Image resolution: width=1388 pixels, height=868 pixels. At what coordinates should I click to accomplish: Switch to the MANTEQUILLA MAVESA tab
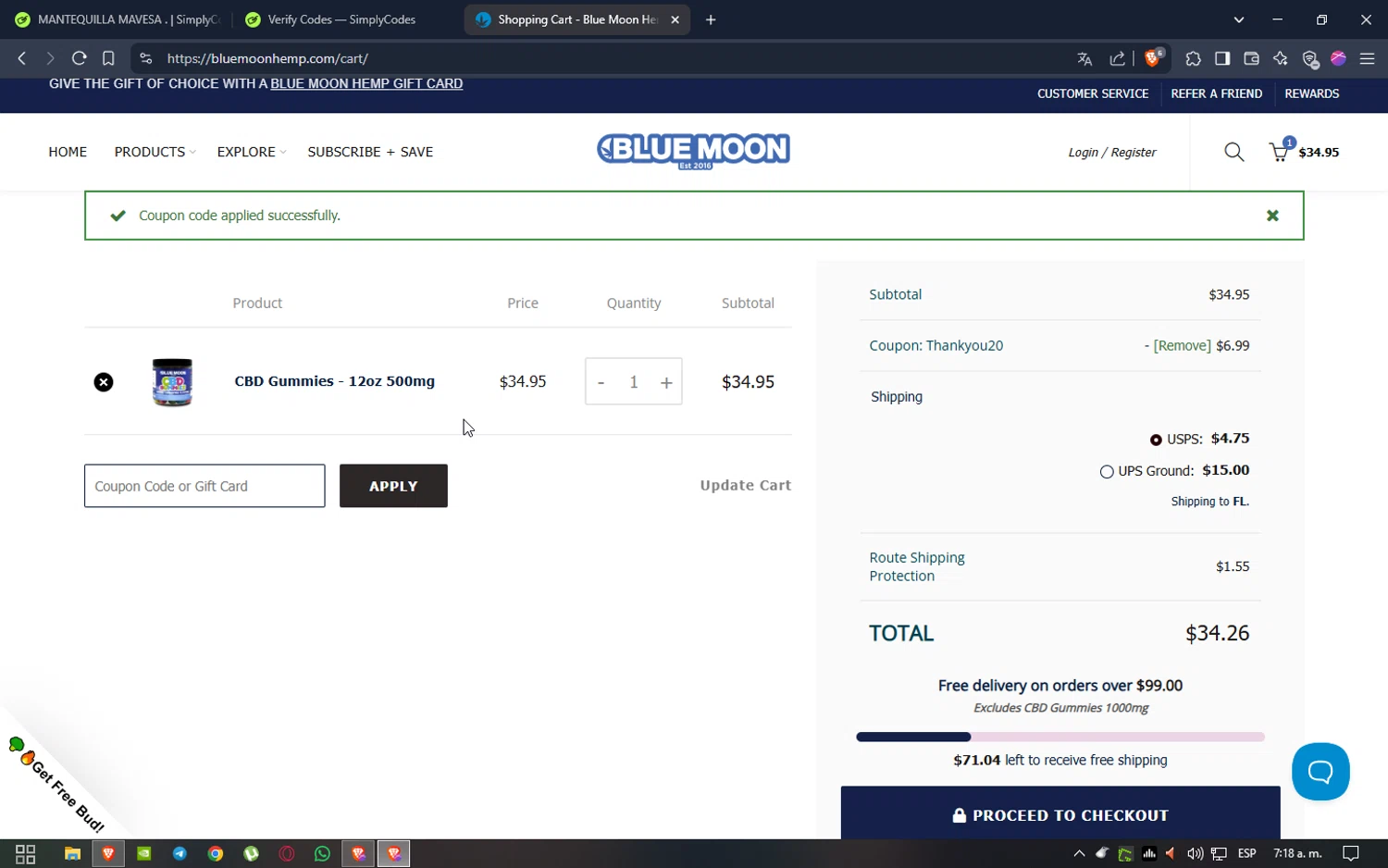click(x=118, y=19)
